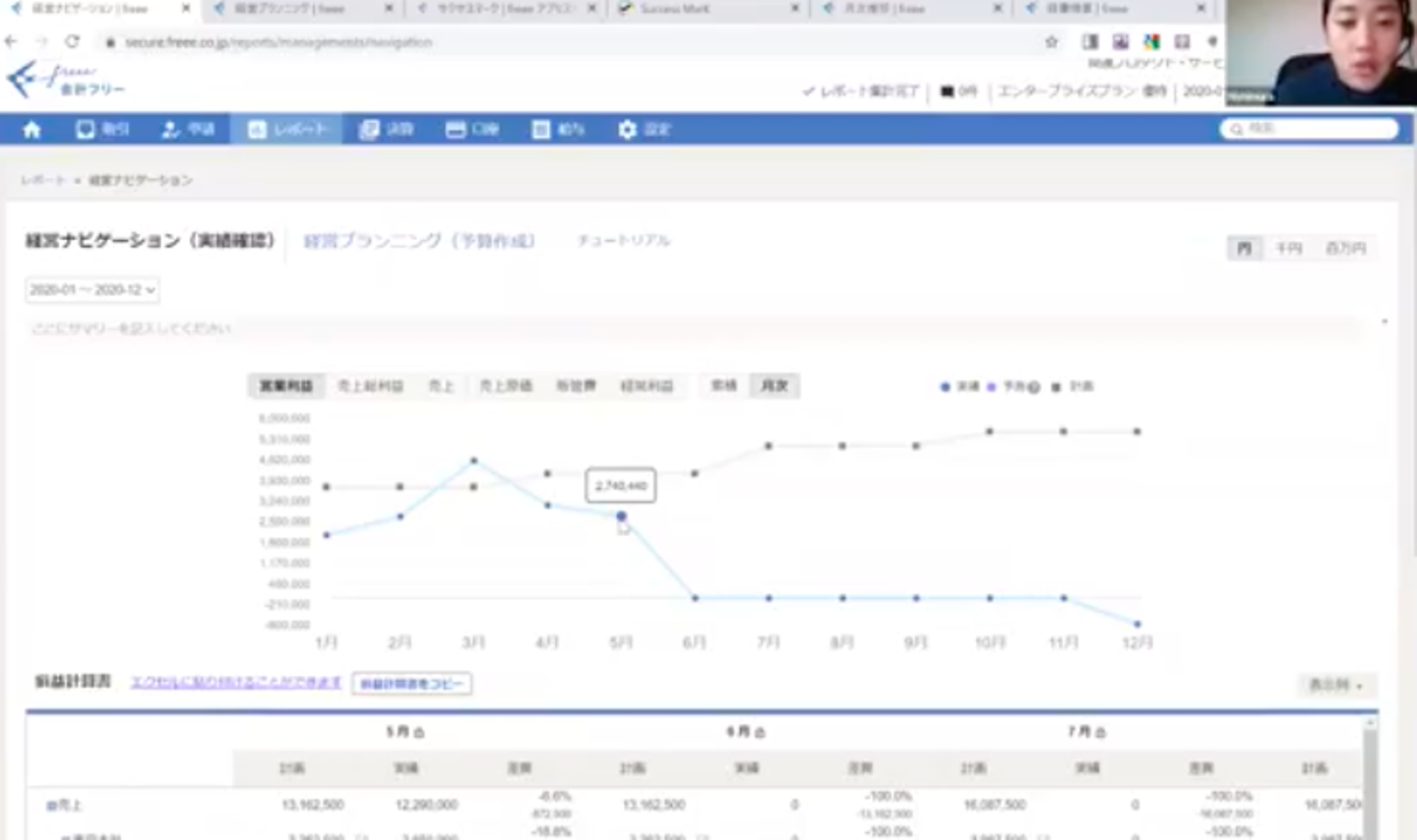Open the チュートリアル link
The height and width of the screenshot is (840, 1417).
623,241
